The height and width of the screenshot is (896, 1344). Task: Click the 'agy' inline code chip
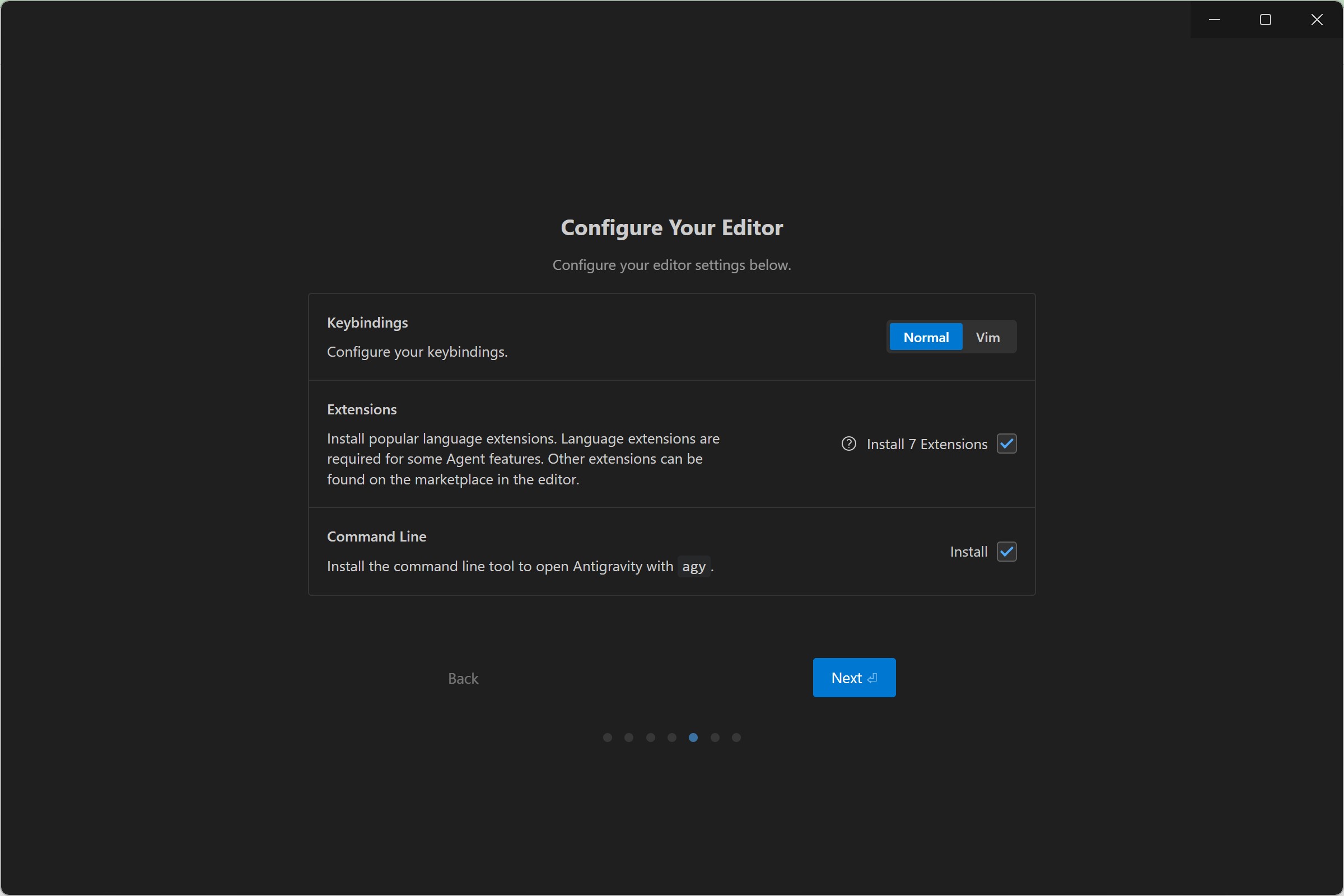pos(694,567)
